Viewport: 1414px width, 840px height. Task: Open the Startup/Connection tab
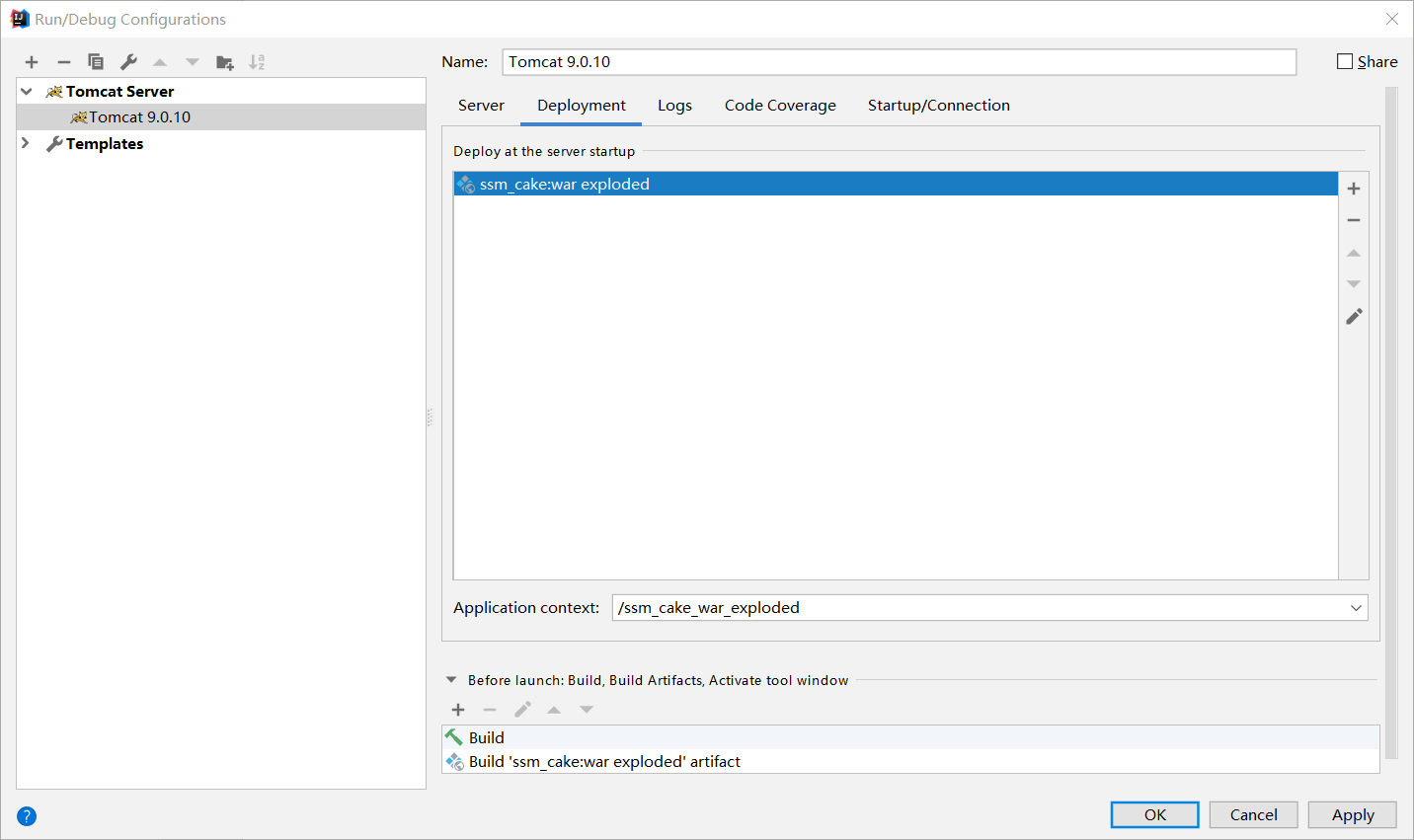click(939, 106)
